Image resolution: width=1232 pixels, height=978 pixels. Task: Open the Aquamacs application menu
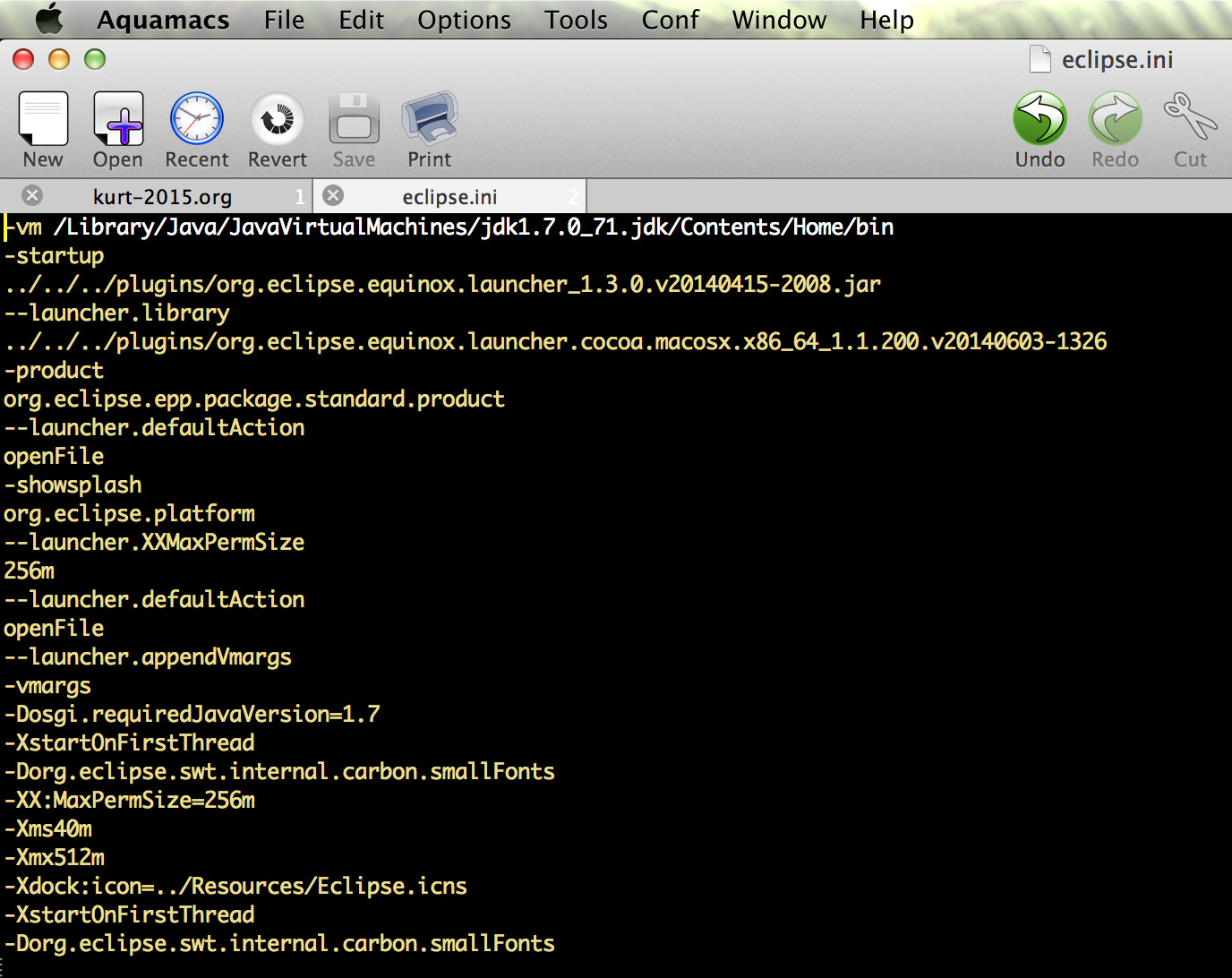coord(163,20)
